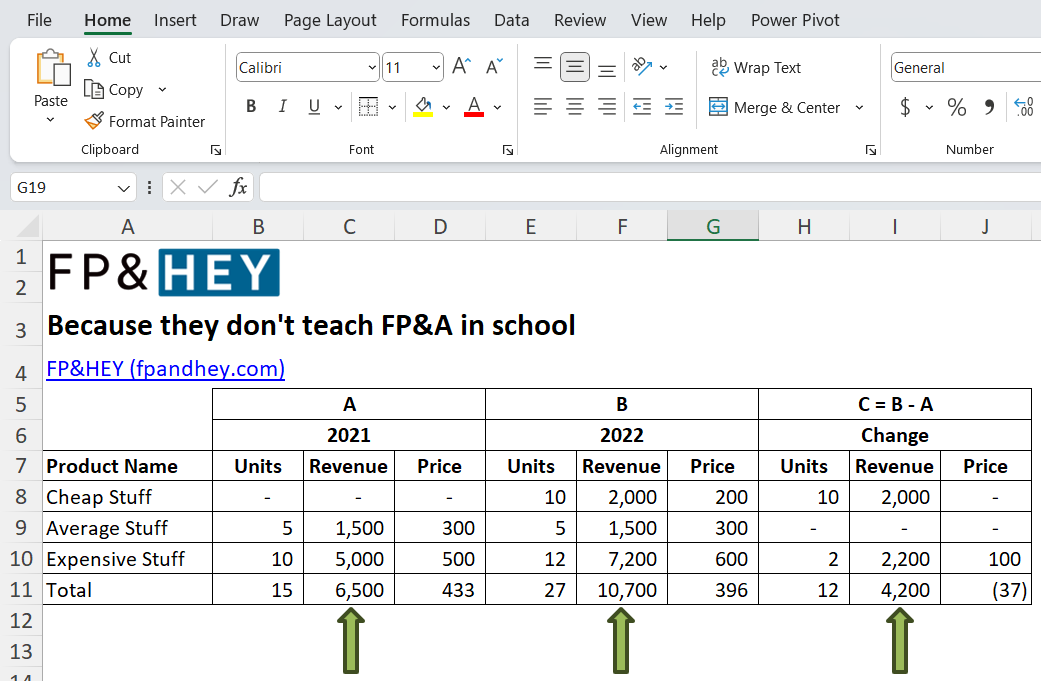Viewport: 1041px width, 681px height.
Task: Open the Power Pivot tab
Action: pyautogui.click(x=795, y=19)
